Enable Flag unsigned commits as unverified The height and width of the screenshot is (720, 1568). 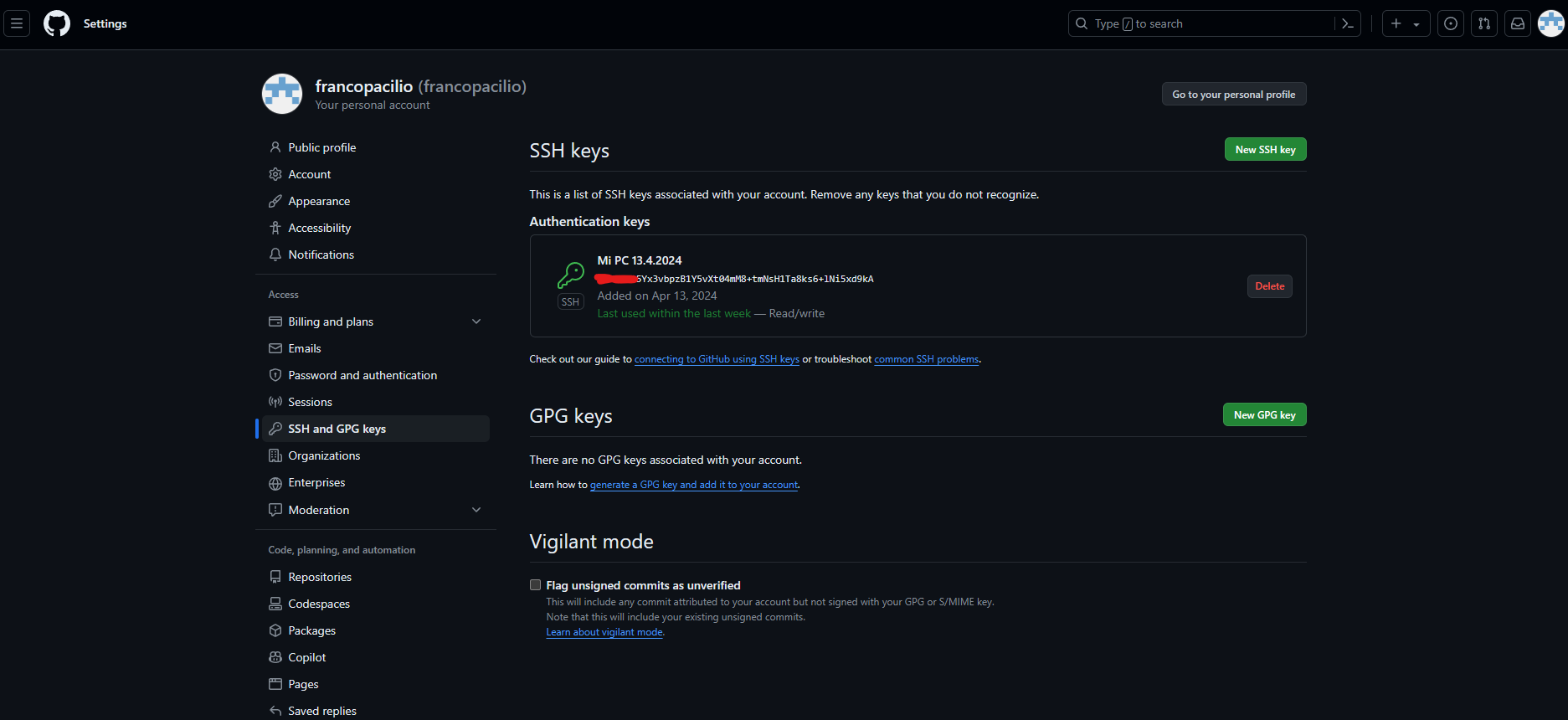click(535, 585)
